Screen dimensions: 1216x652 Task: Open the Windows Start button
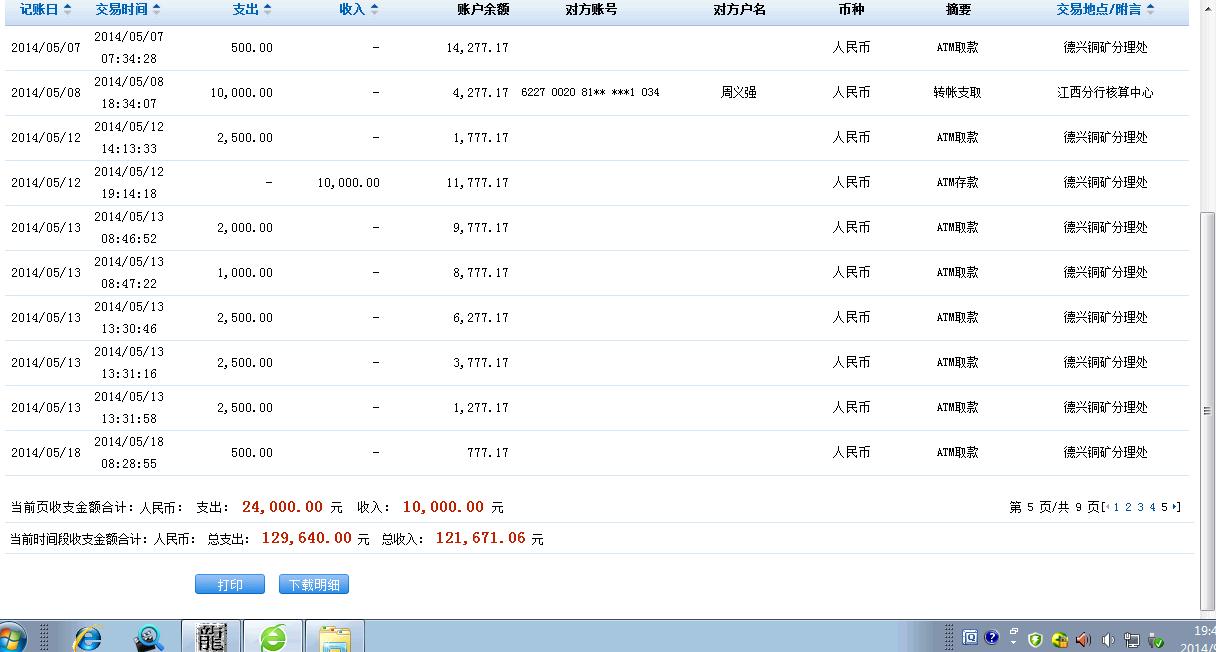pyautogui.click(x=11, y=638)
